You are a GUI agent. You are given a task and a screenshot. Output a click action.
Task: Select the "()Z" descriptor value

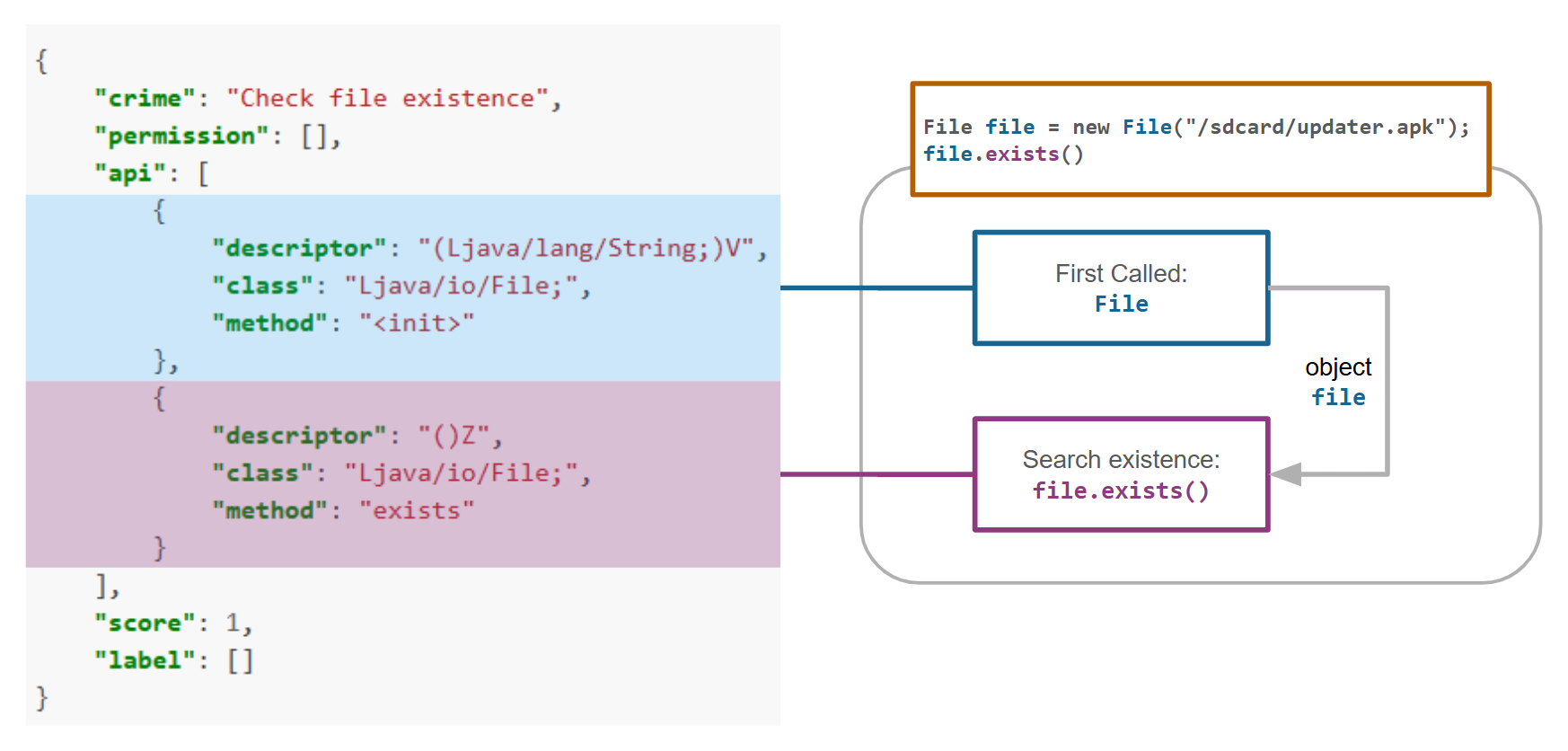point(454,436)
